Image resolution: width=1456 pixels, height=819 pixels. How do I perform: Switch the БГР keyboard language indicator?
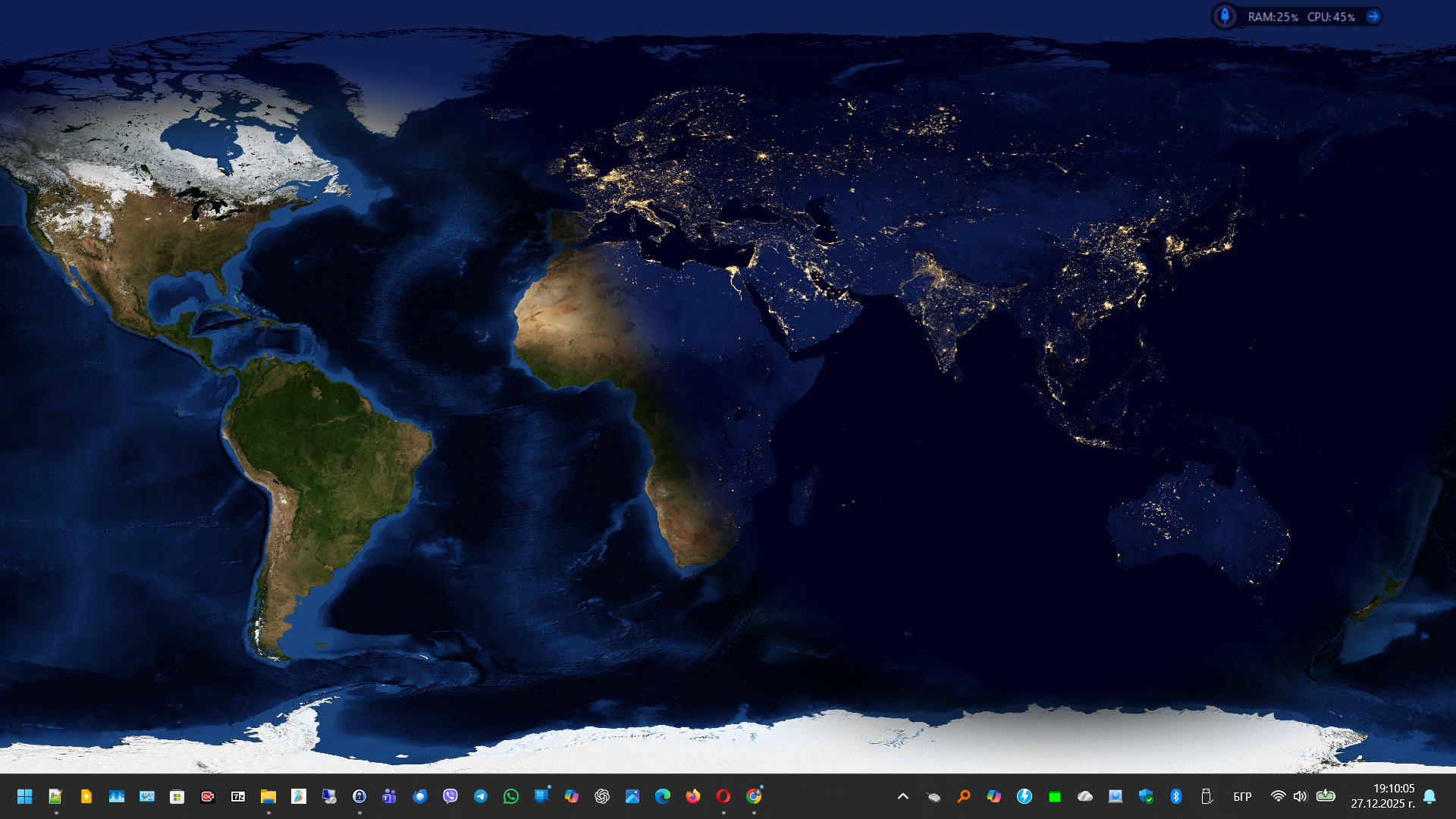pyautogui.click(x=1242, y=796)
